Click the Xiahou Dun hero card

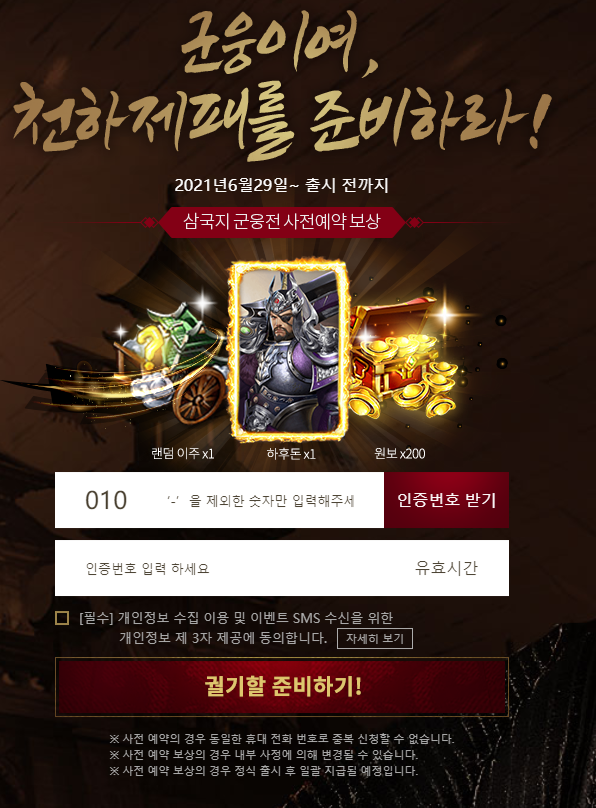tap(290, 351)
